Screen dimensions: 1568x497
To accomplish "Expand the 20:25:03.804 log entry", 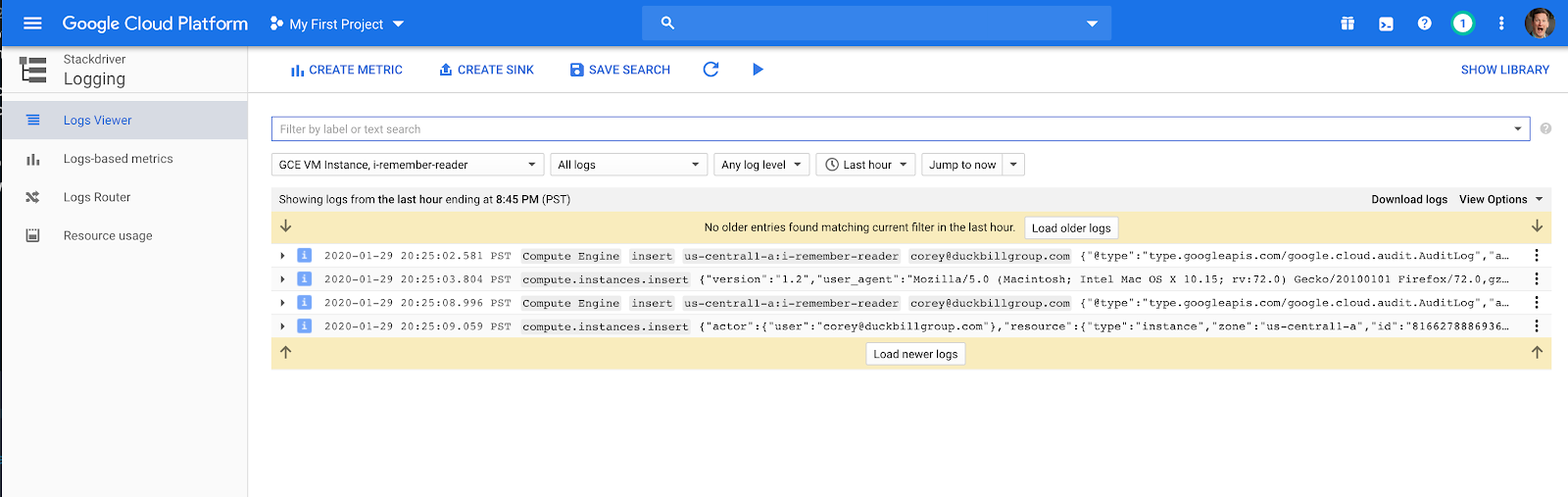I will point(282,279).
